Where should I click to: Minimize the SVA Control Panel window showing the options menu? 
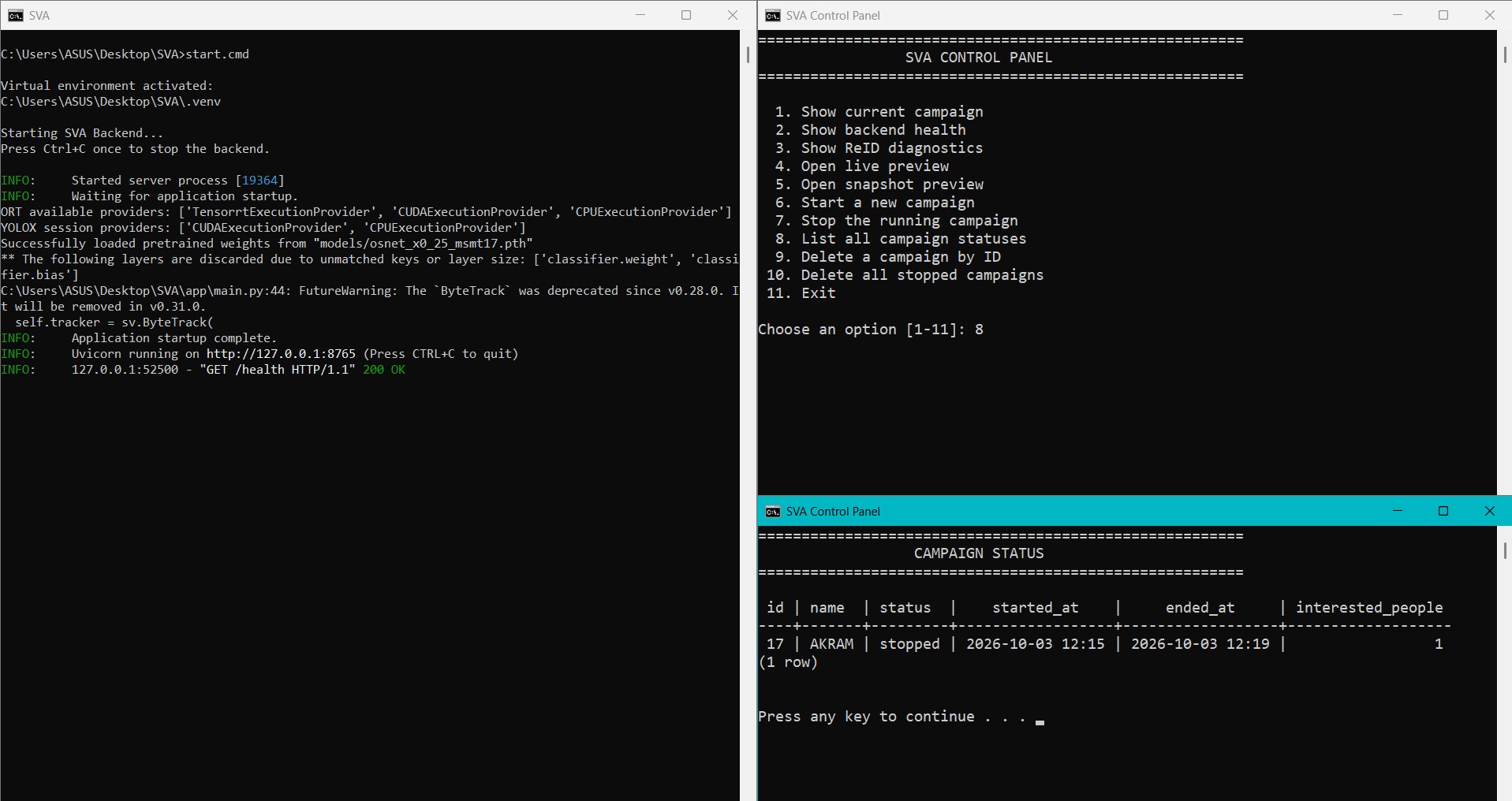[x=1398, y=15]
